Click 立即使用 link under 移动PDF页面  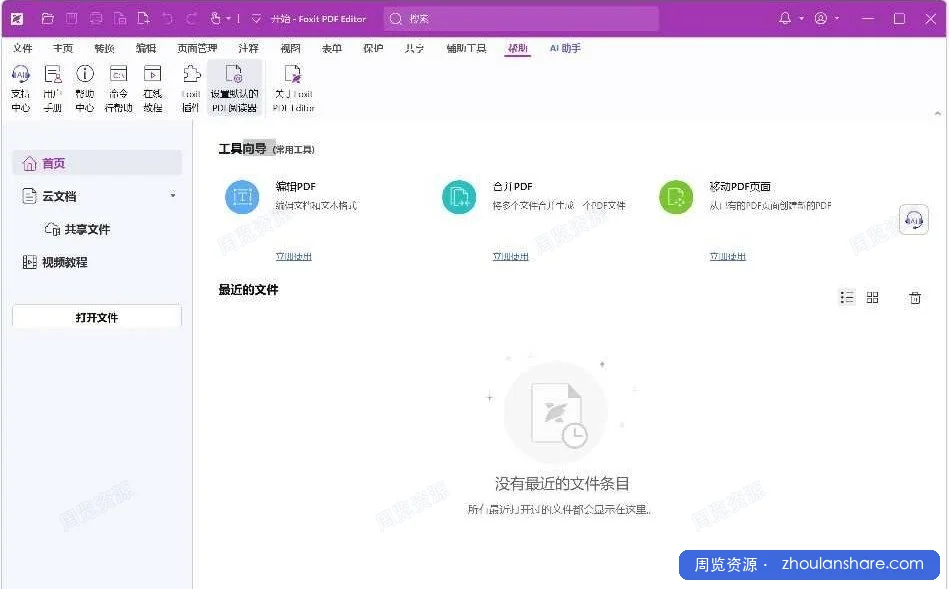[x=727, y=257]
